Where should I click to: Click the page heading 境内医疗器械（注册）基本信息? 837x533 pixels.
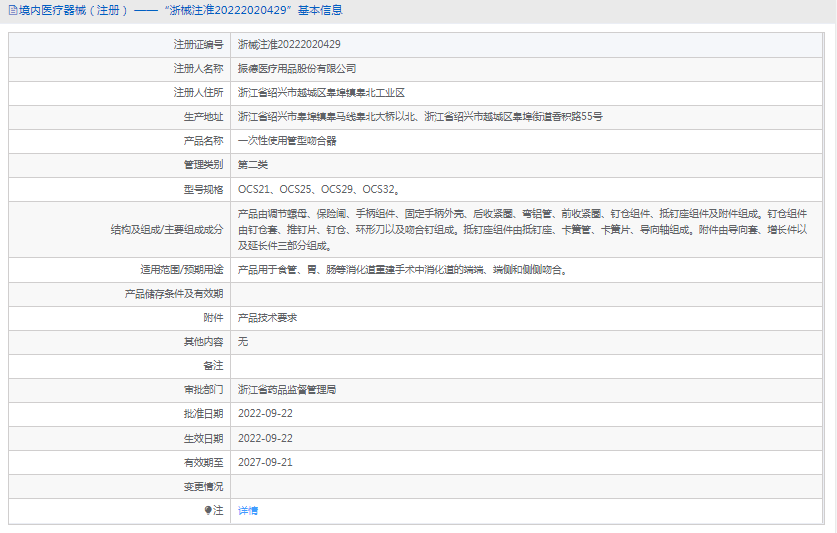coord(181,10)
